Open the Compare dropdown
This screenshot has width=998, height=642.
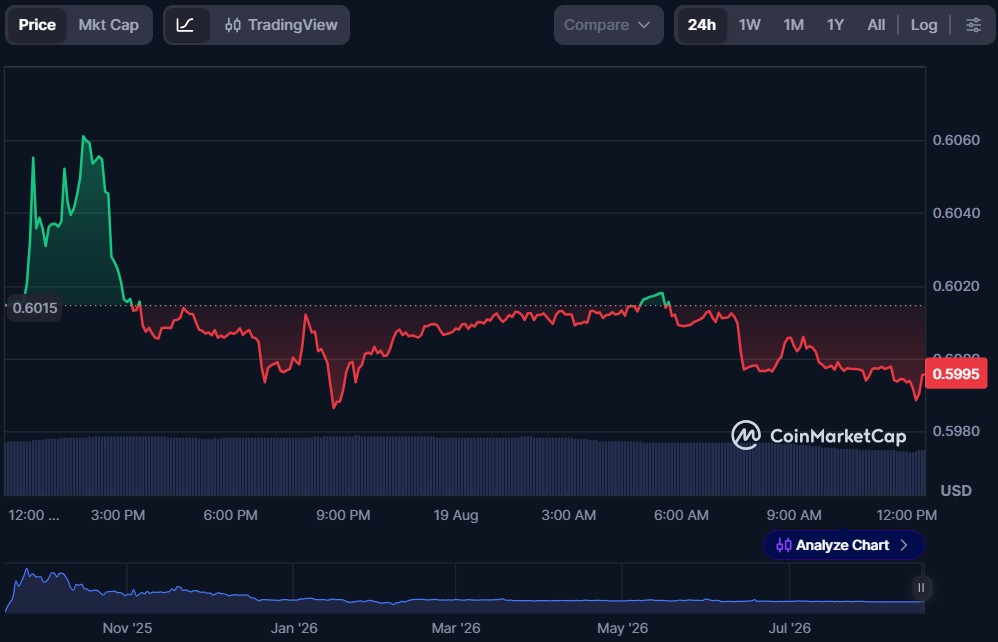608,25
